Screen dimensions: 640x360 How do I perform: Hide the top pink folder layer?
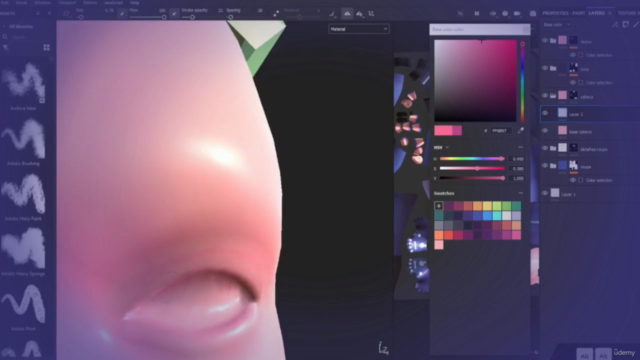pos(545,40)
